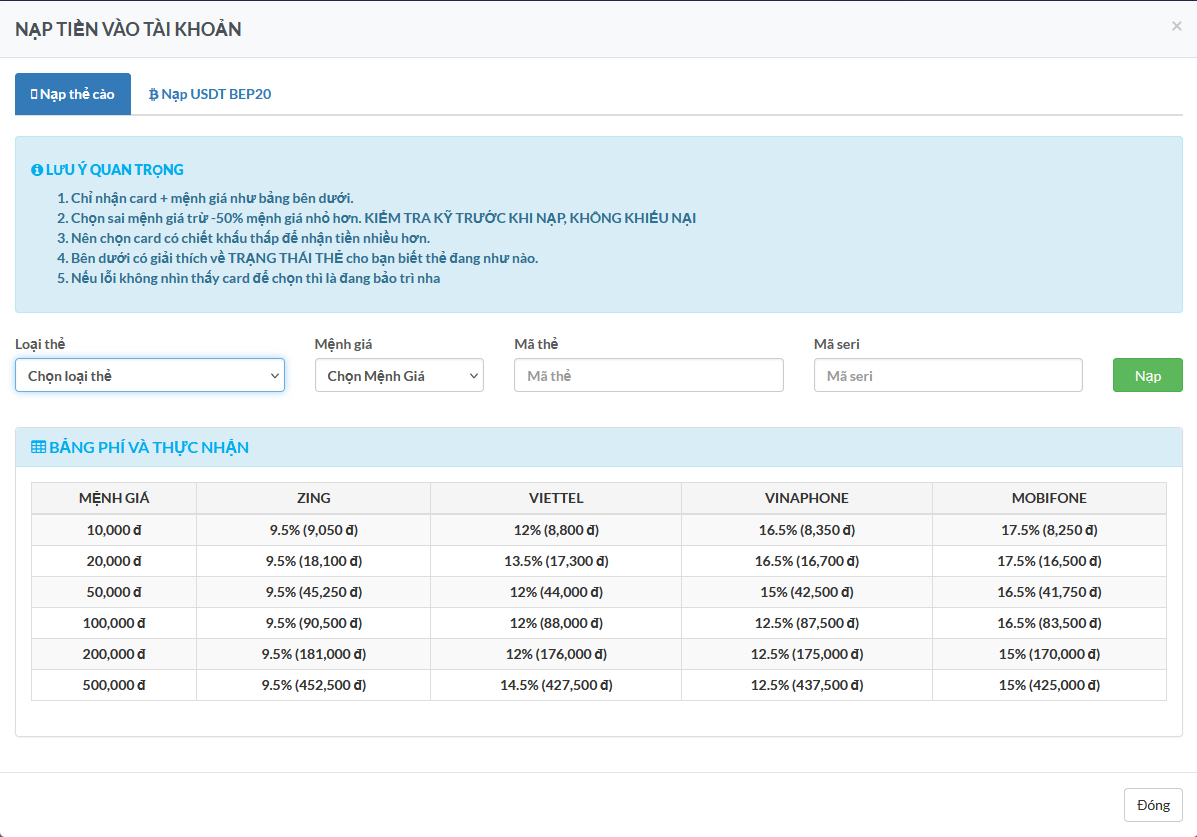Close the deposit dialog with the X
The image size is (1197, 837).
click(x=1176, y=27)
